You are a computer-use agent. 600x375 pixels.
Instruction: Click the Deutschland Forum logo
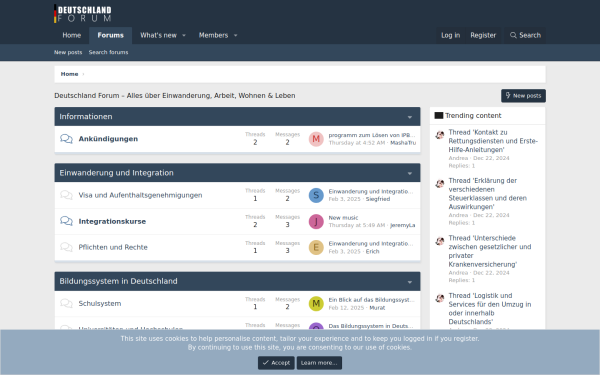coord(83,13)
